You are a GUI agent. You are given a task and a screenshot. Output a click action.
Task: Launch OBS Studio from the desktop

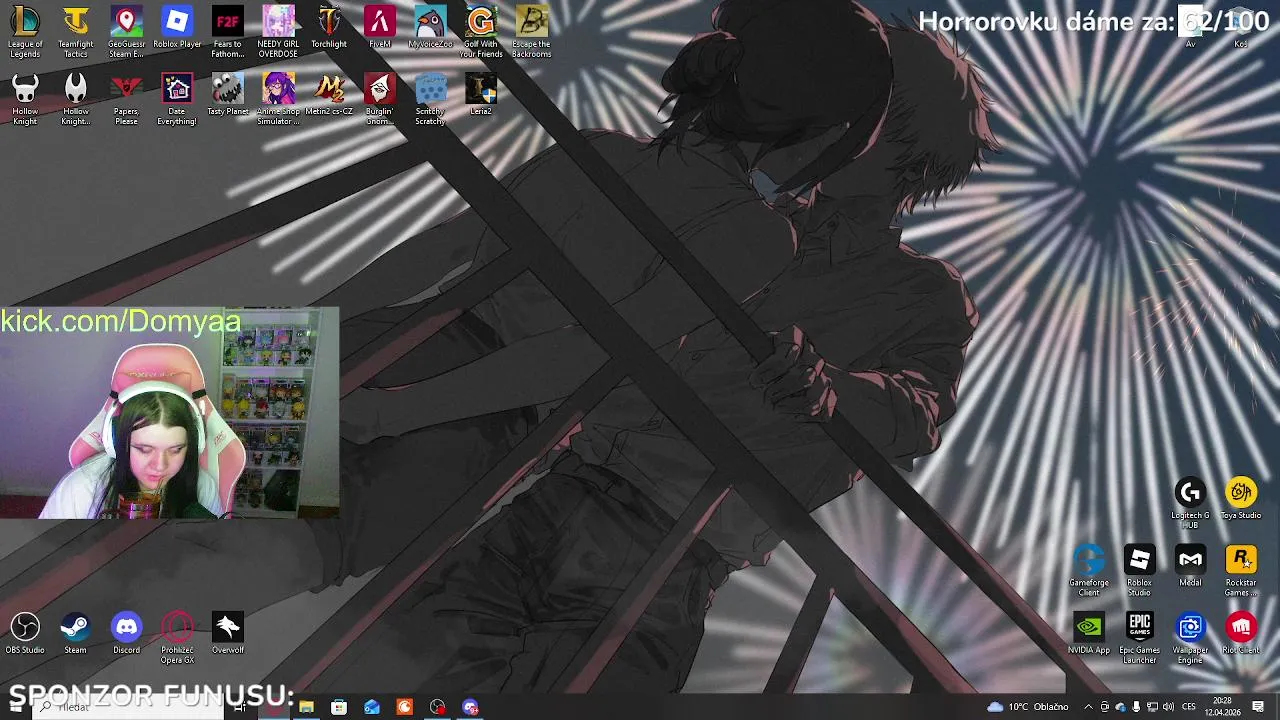(x=25, y=634)
